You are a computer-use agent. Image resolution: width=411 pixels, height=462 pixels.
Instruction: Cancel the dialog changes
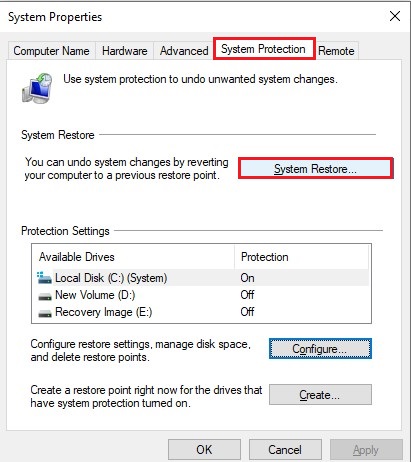(x=285, y=450)
